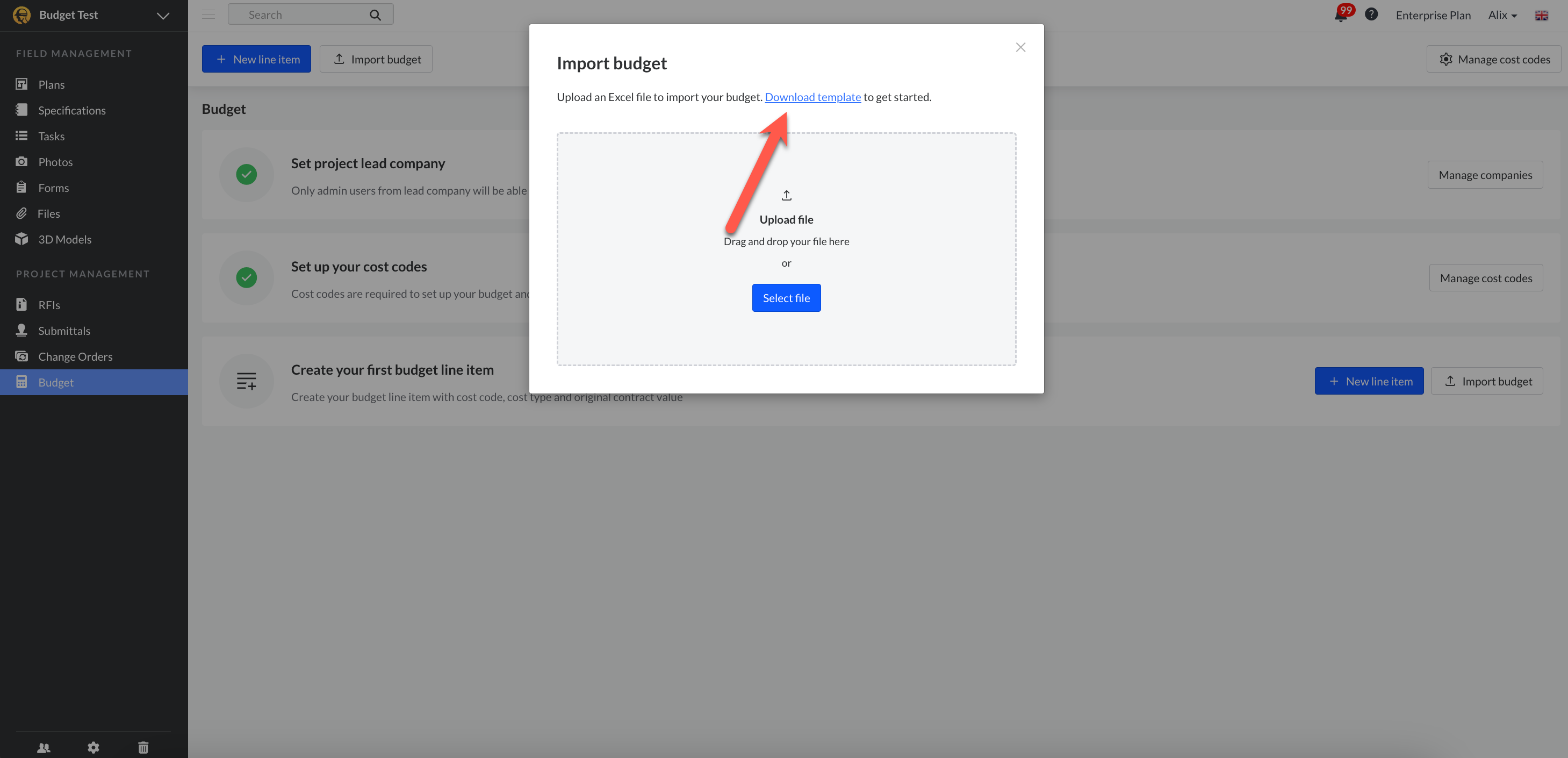Close the Import budget dialog
This screenshot has height=758, width=1568.
point(1020,47)
